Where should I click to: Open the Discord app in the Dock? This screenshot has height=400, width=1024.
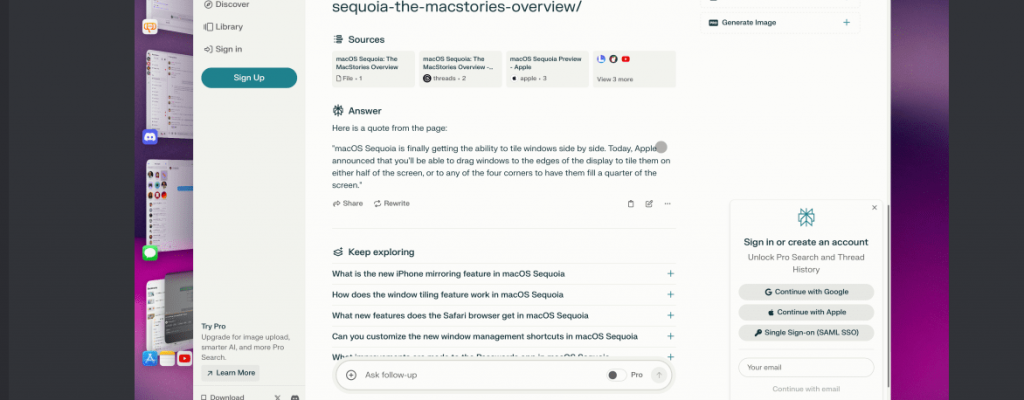[150, 137]
